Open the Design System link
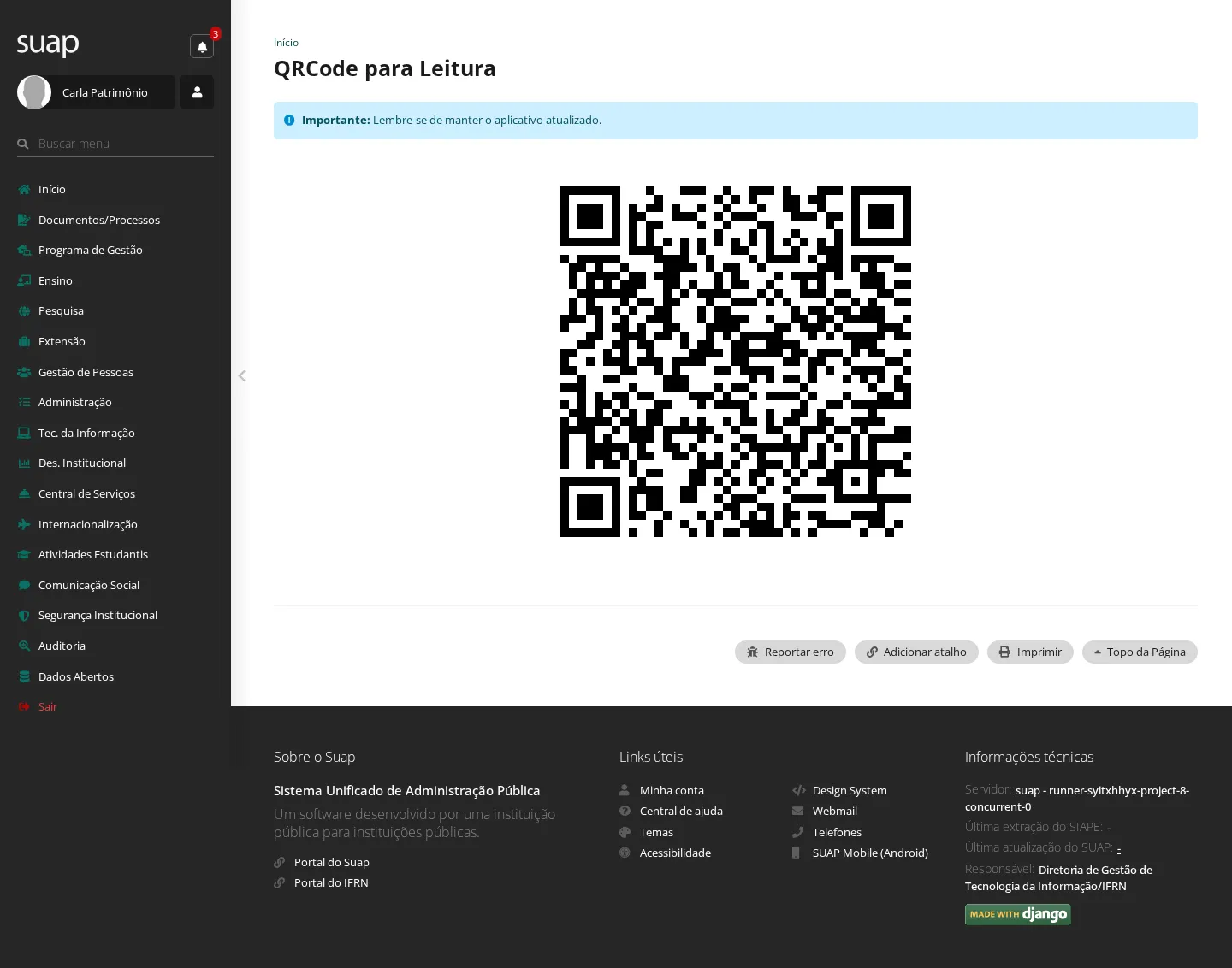The width and height of the screenshot is (1232, 968). click(850, 790)
